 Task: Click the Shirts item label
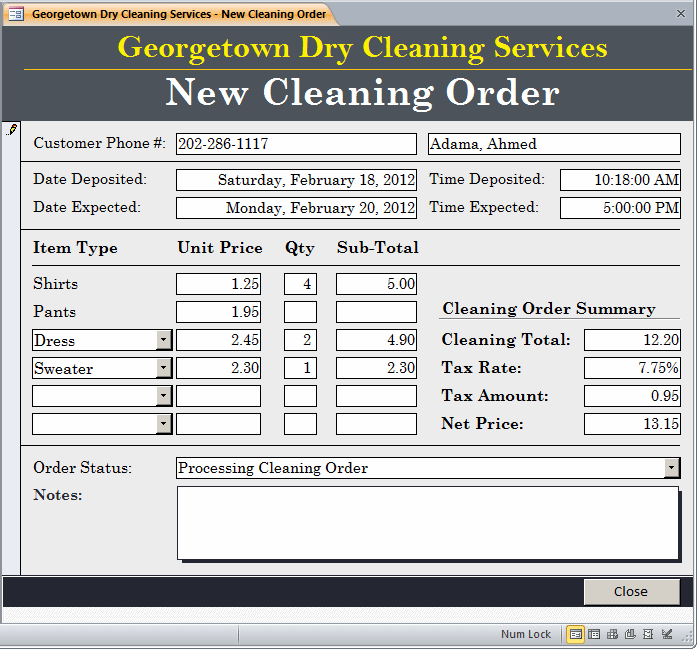pos(55,284)
